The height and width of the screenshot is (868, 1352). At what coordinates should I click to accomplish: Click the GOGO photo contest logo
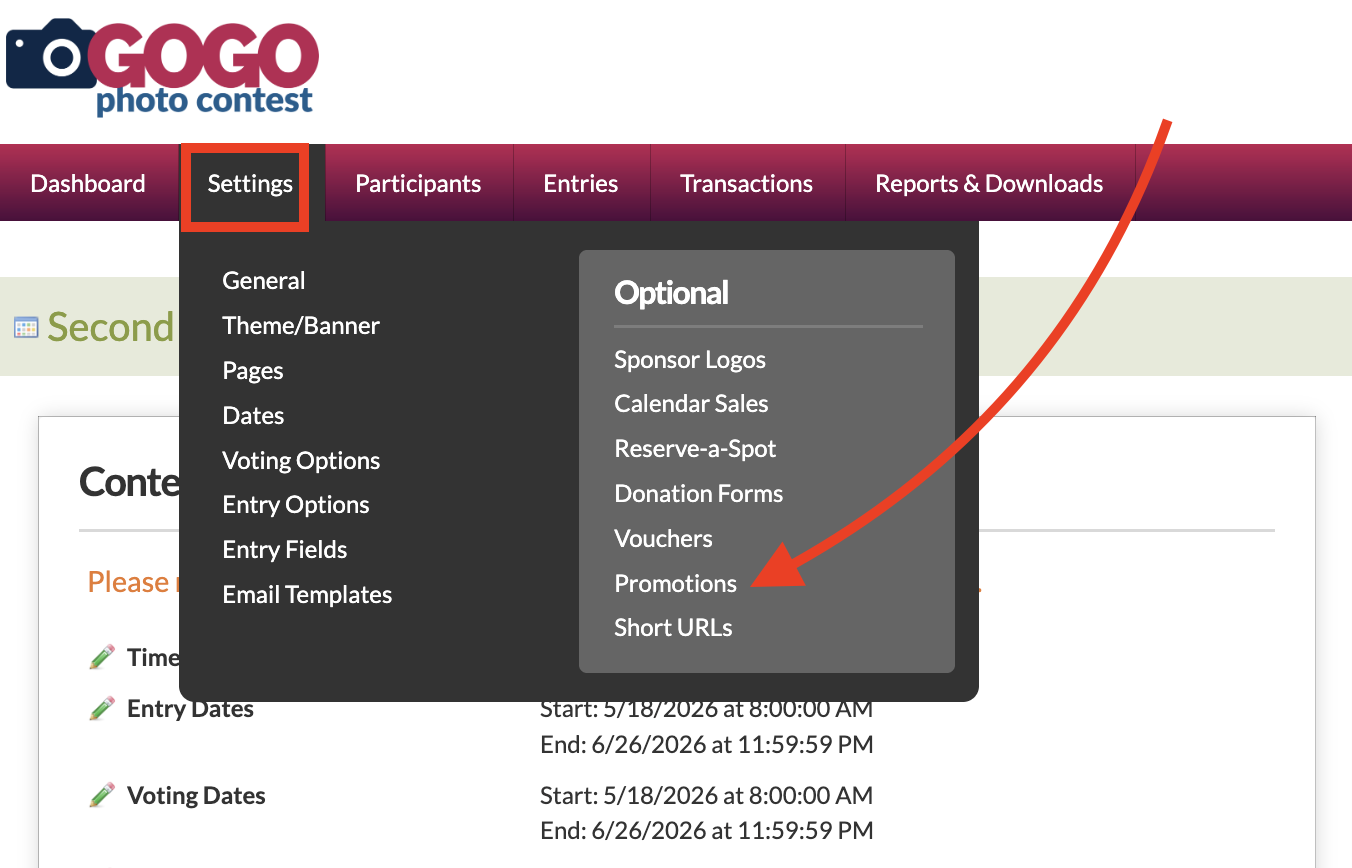click(162, 66)
